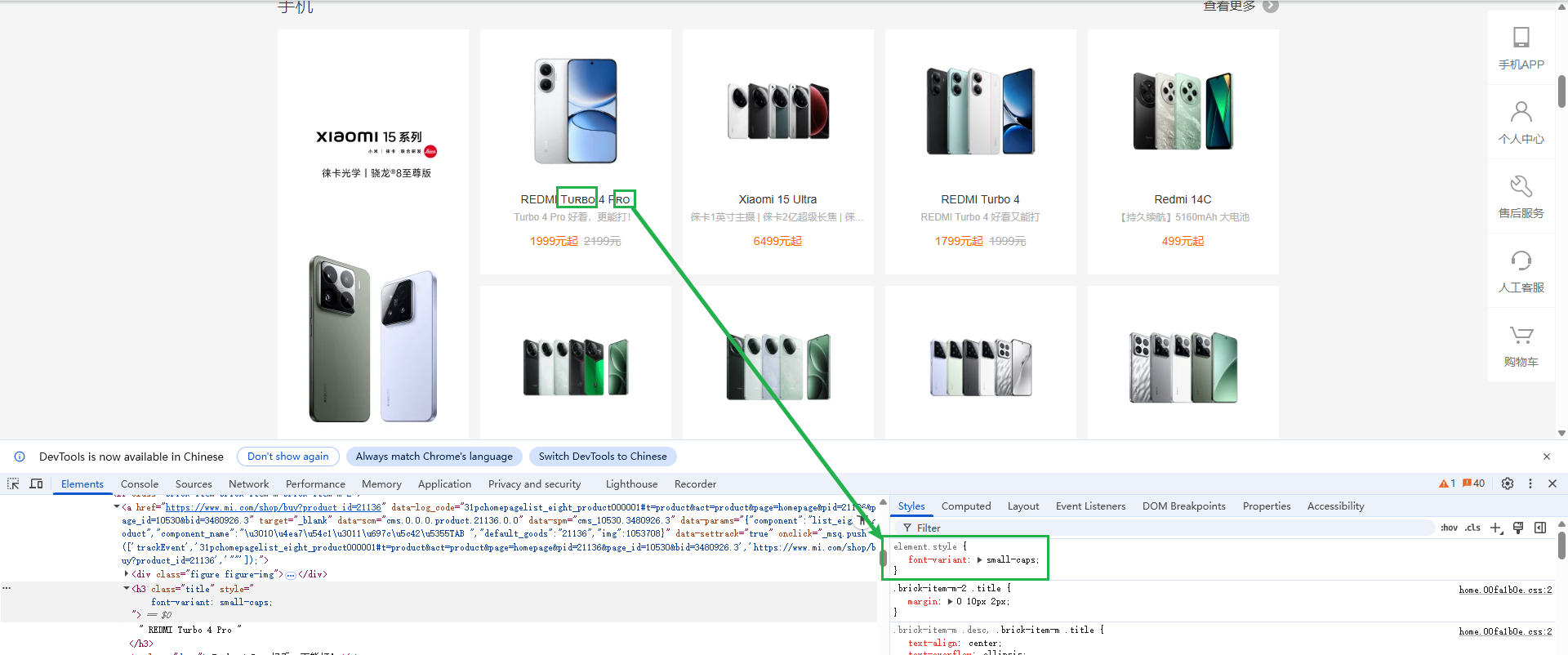Click the Redmi 14C title

click(1183, 199)
